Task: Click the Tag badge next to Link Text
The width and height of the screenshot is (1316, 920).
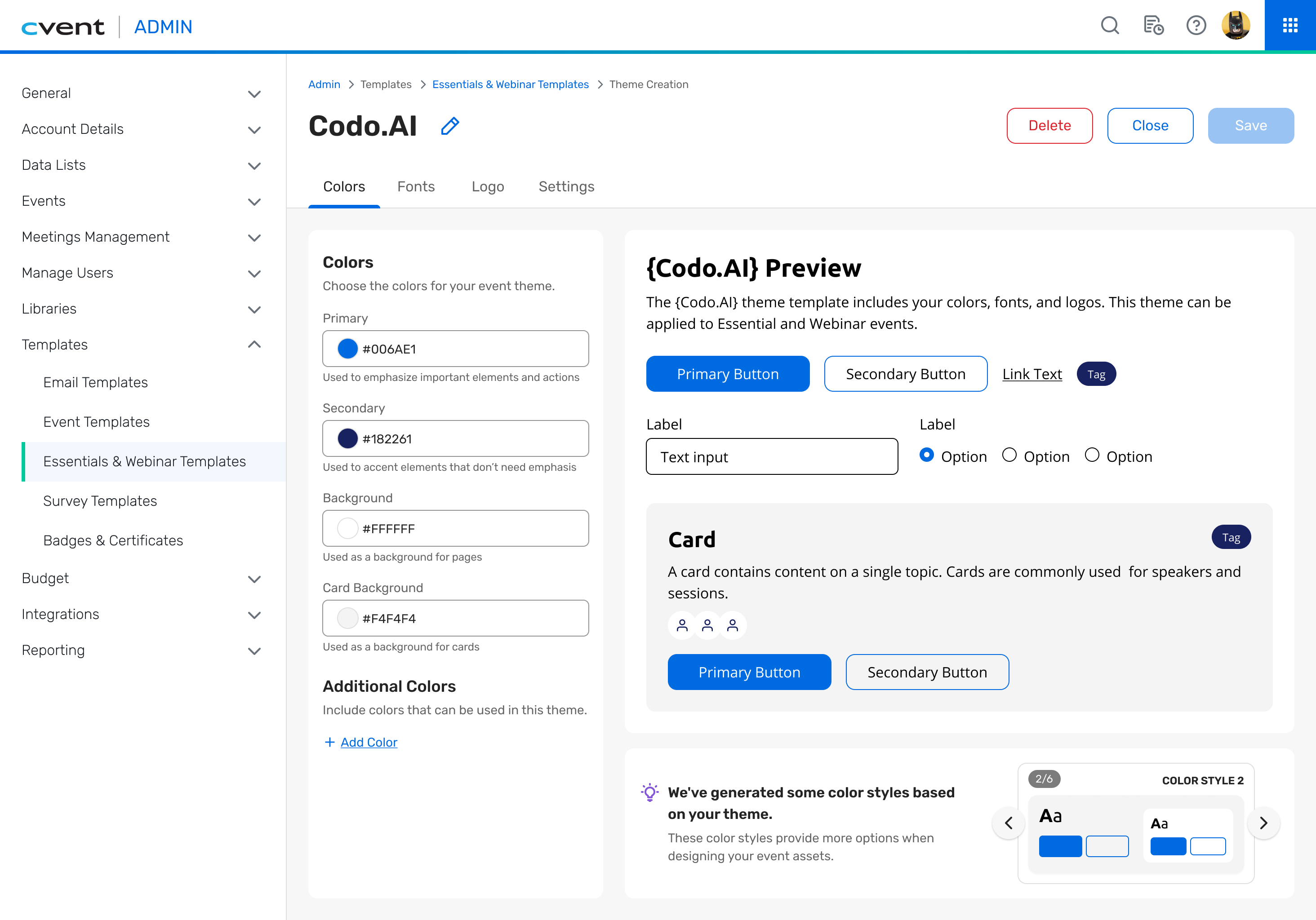Action: pos(1096,374)
